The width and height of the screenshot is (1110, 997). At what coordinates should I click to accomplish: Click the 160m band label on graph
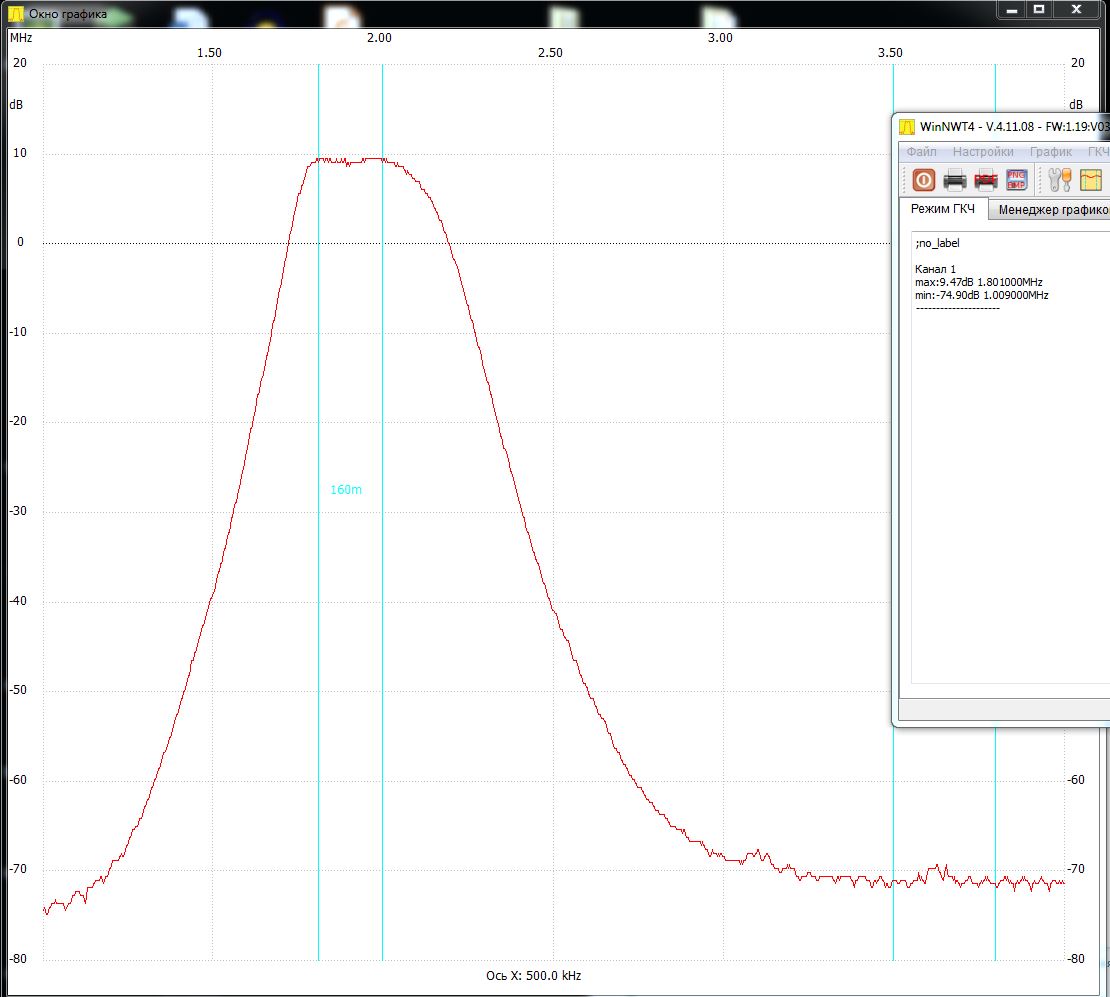(x=346, y=489)
